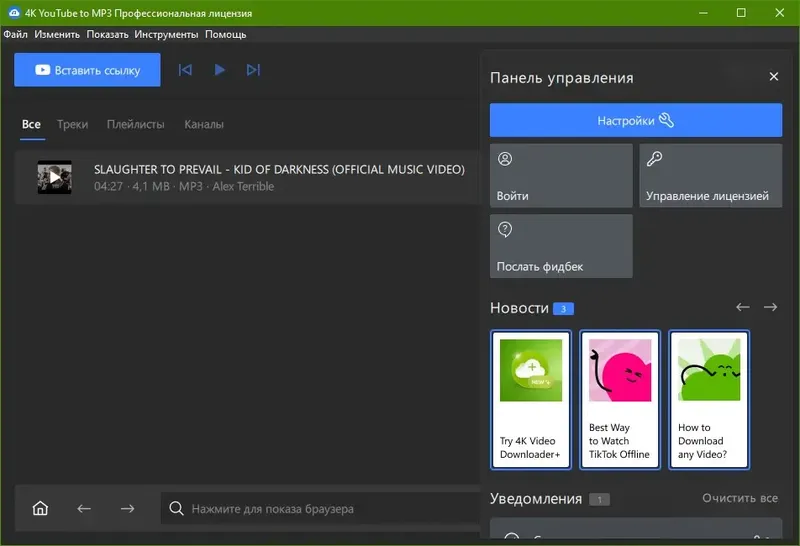Play the current track
This screenshot has height=546, width=800.
219,70
